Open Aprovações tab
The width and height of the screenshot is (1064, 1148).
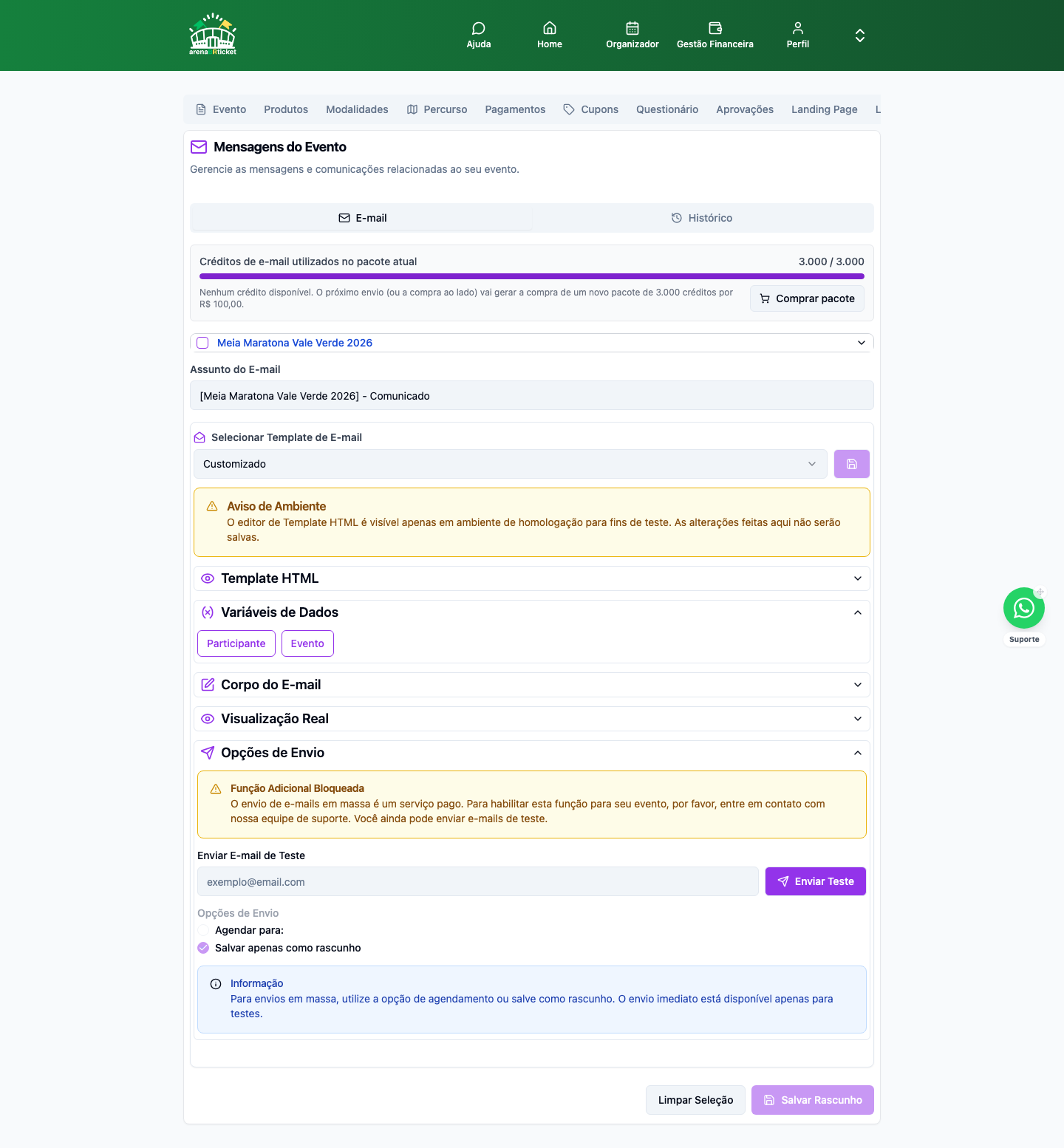[x=745, y=109]
